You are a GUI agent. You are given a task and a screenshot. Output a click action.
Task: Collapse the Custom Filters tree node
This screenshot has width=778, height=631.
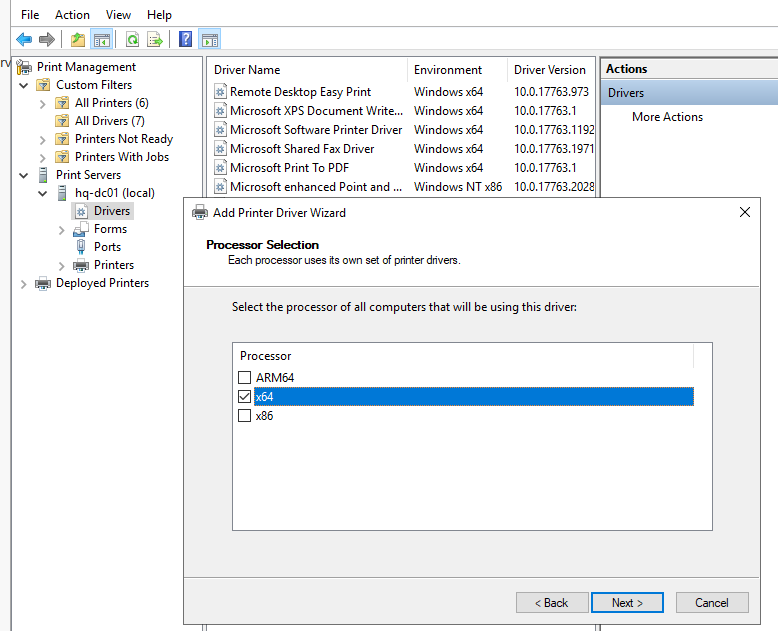click(x=24, y=85)
